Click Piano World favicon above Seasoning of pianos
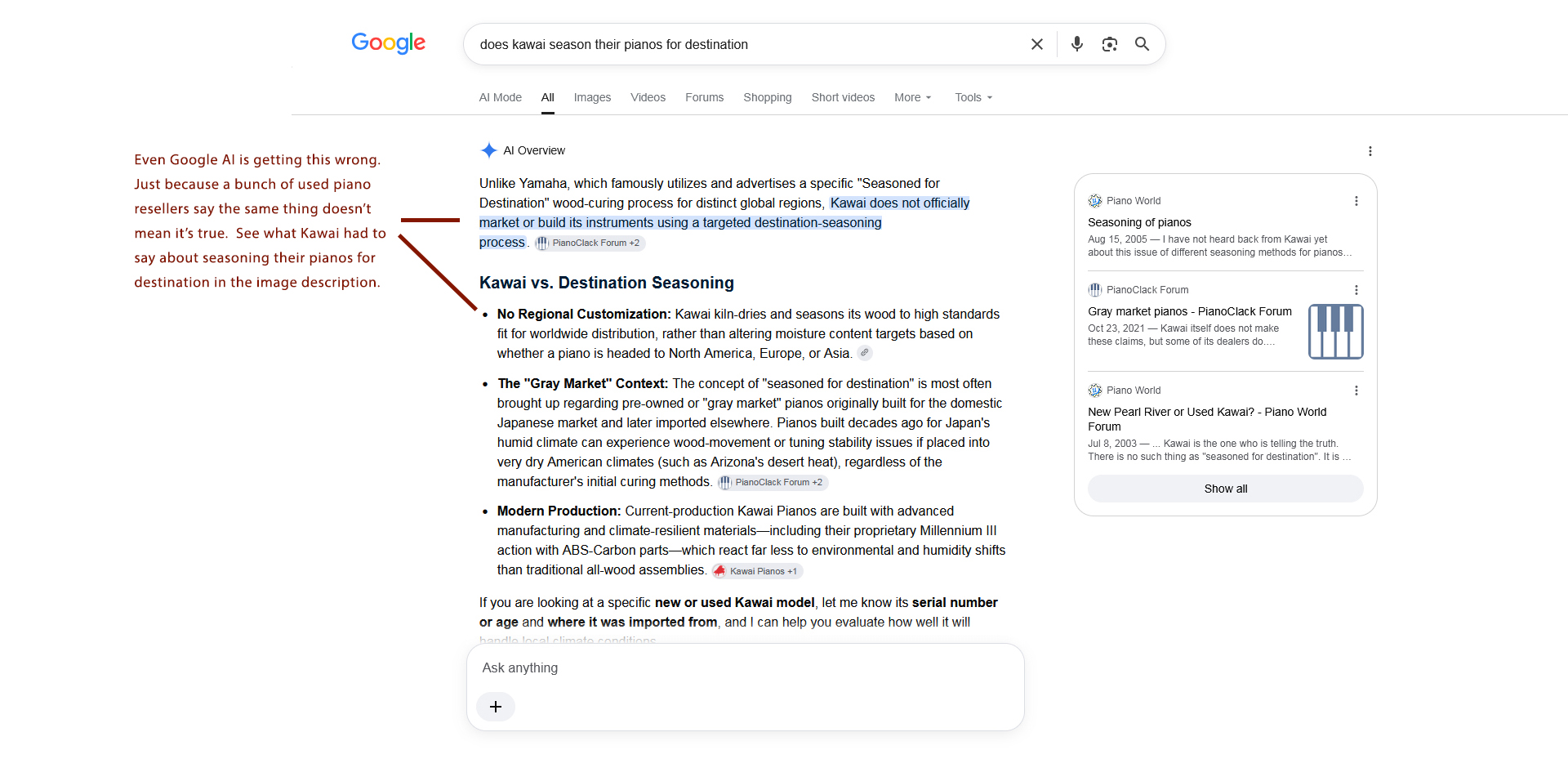1568x759 pixels. 1095,201
